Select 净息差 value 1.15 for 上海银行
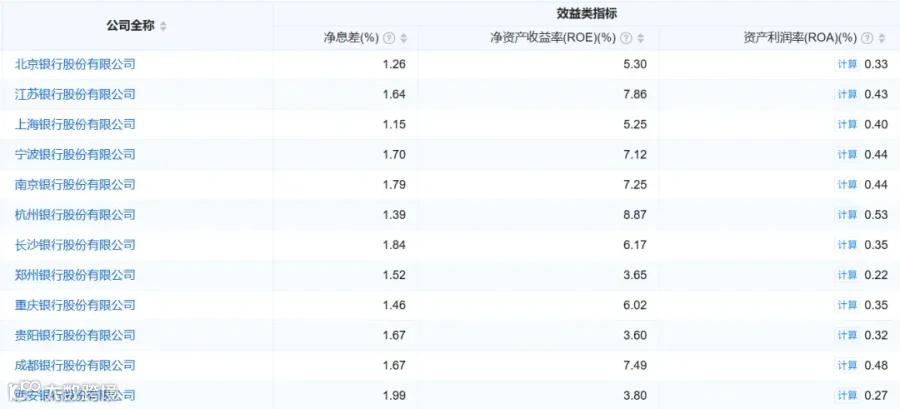 click(x=394, y=124)
